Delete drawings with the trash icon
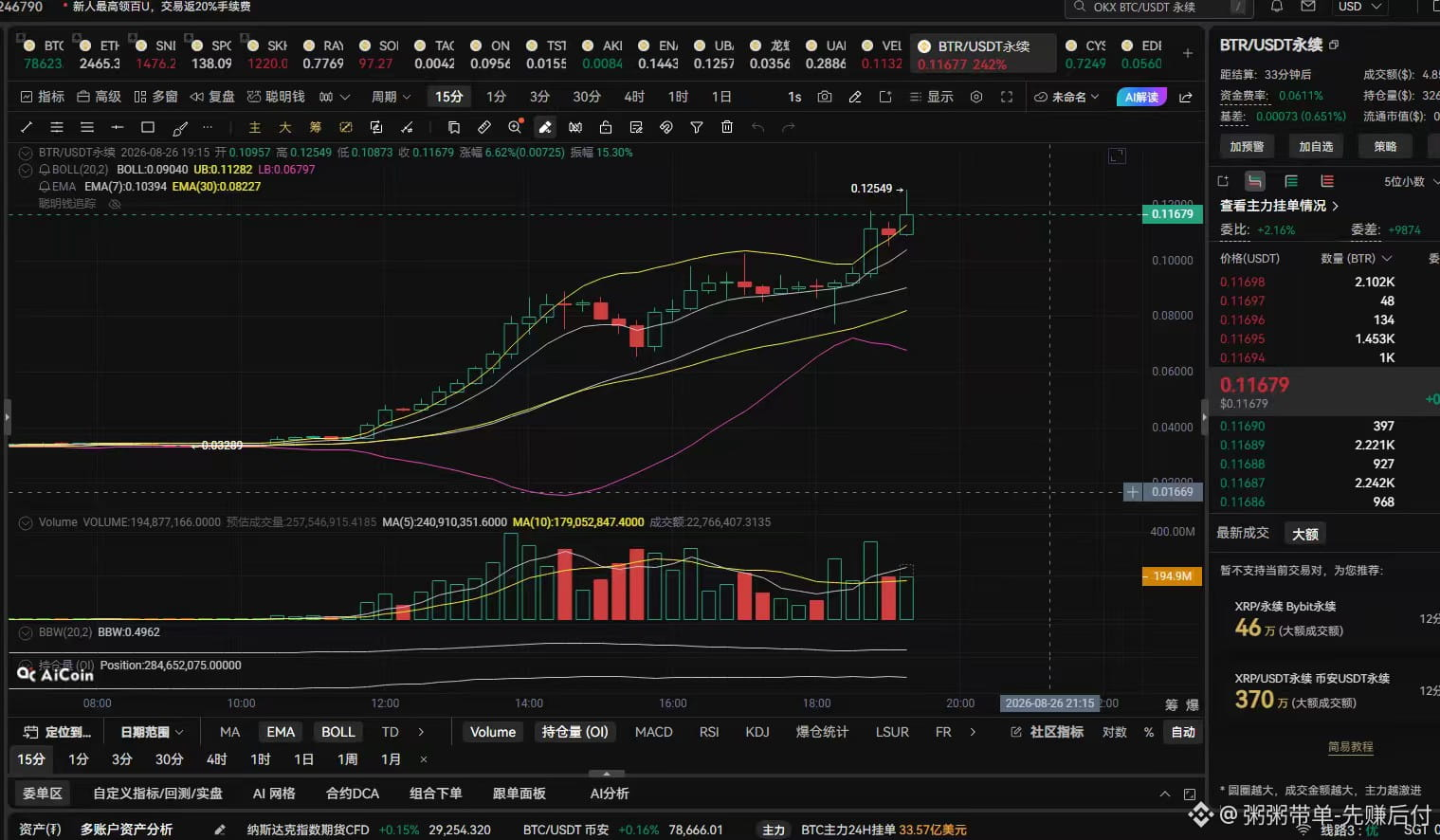Screen dimensions: 1440x840 click(x=727, y=127)
